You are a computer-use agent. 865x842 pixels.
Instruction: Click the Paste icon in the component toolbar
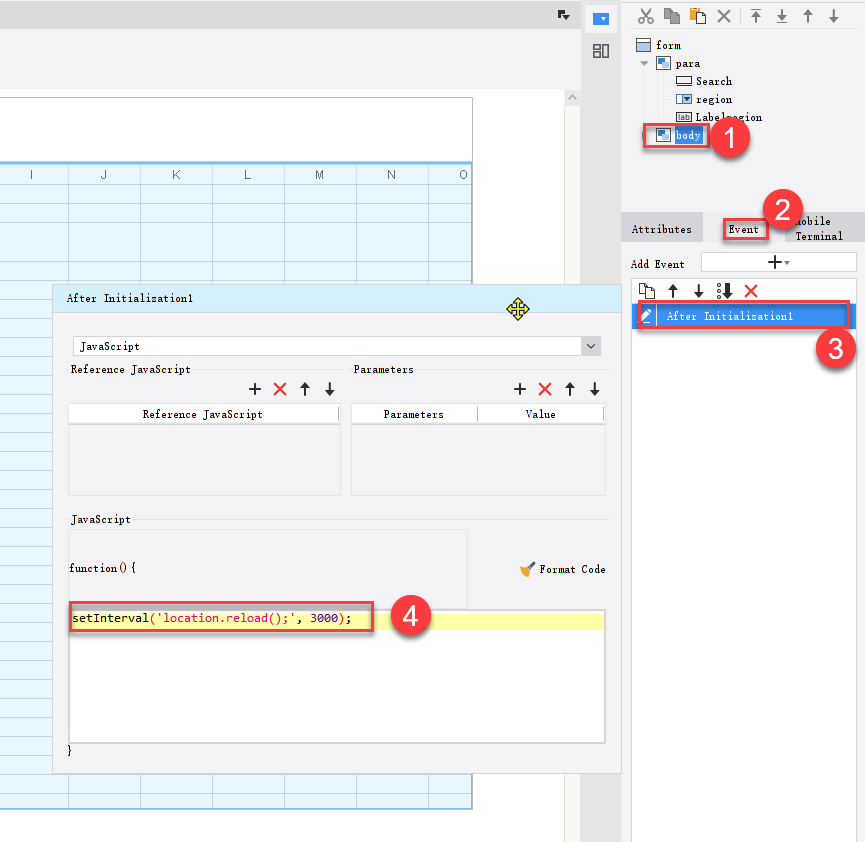[697, 16]
